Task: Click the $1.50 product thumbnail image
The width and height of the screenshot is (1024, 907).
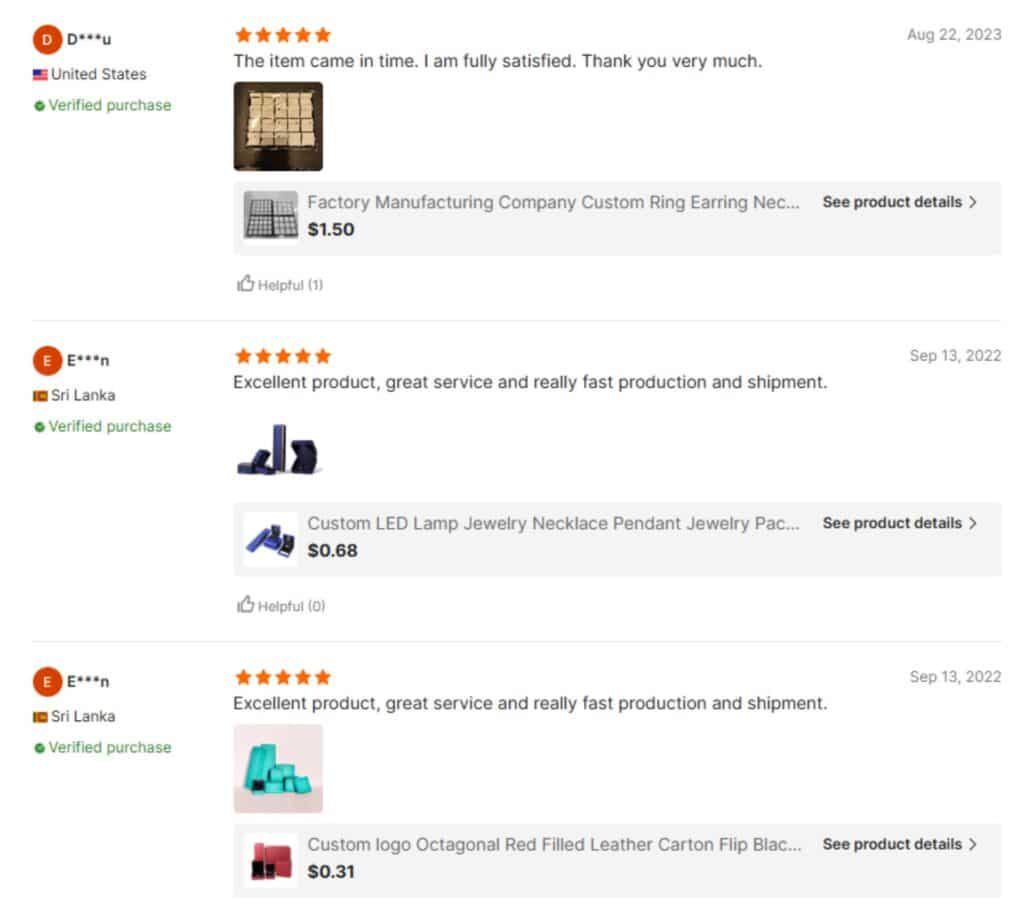Action: tap(270, 216)
